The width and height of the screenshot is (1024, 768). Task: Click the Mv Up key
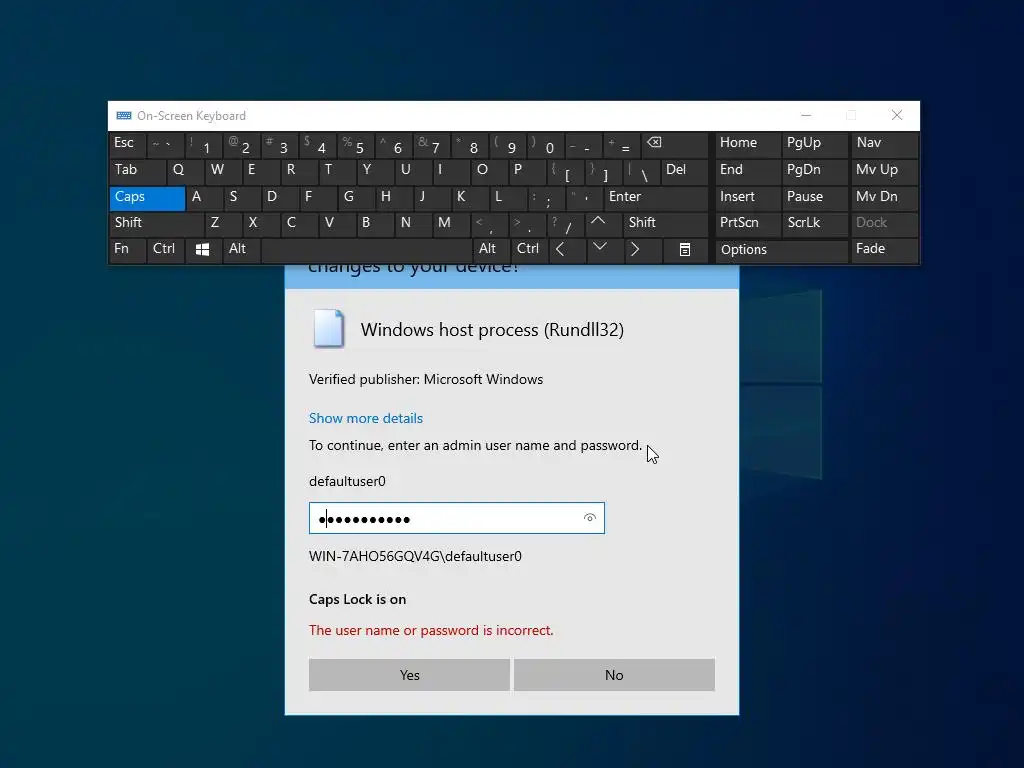point(884,171)
